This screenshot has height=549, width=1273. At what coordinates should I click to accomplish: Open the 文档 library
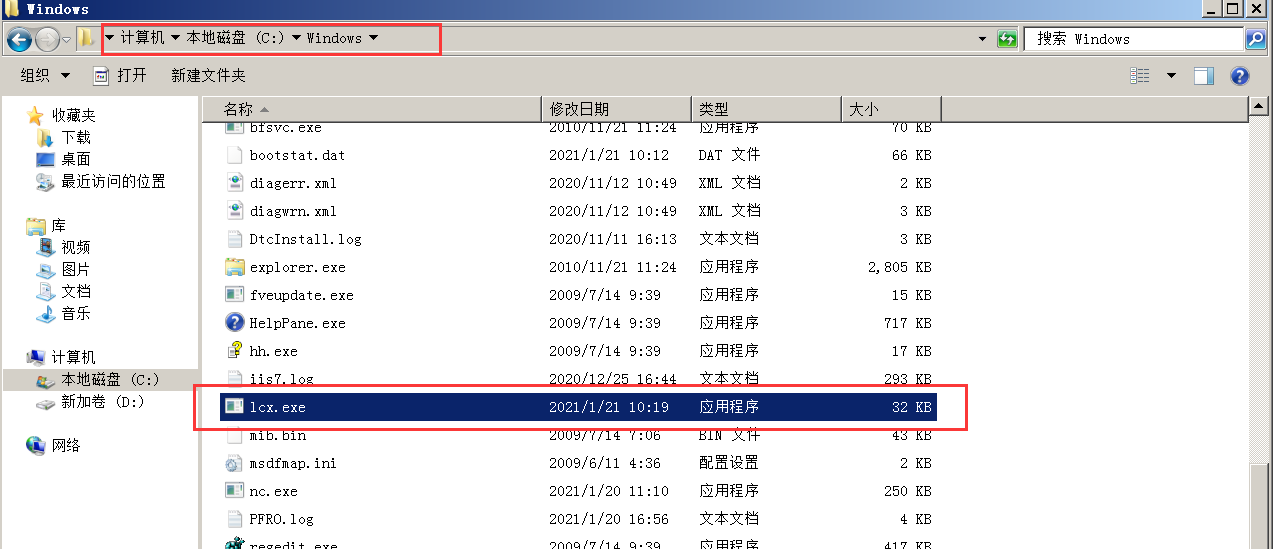tap(76, 291)
